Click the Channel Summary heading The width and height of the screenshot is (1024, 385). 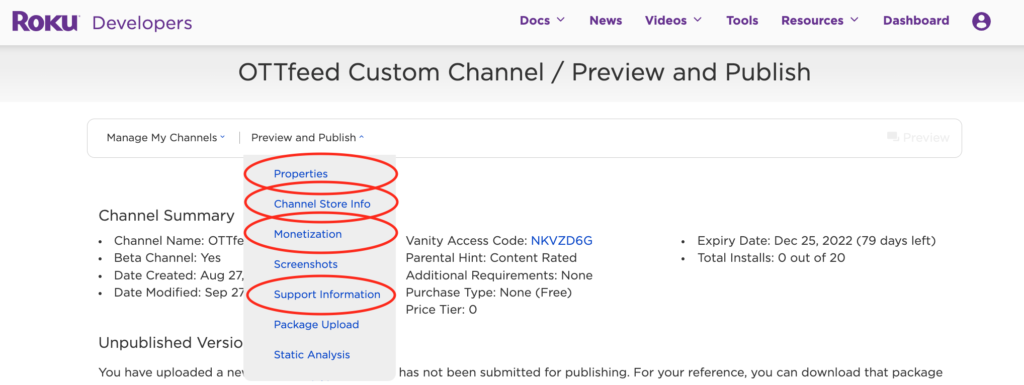coord(166,215)
